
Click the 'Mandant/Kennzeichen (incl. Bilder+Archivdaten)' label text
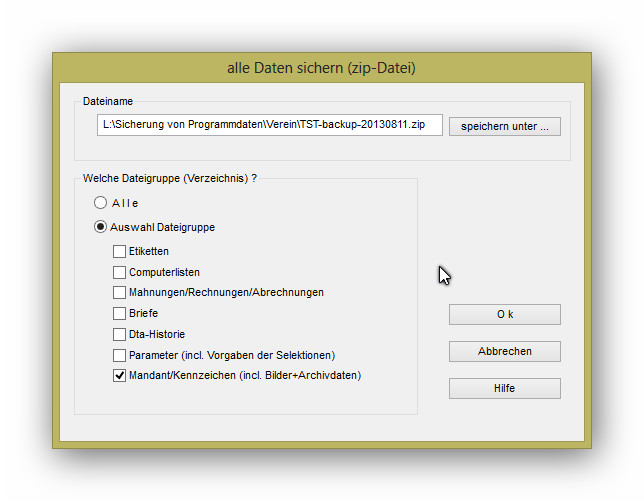[244, 376]
